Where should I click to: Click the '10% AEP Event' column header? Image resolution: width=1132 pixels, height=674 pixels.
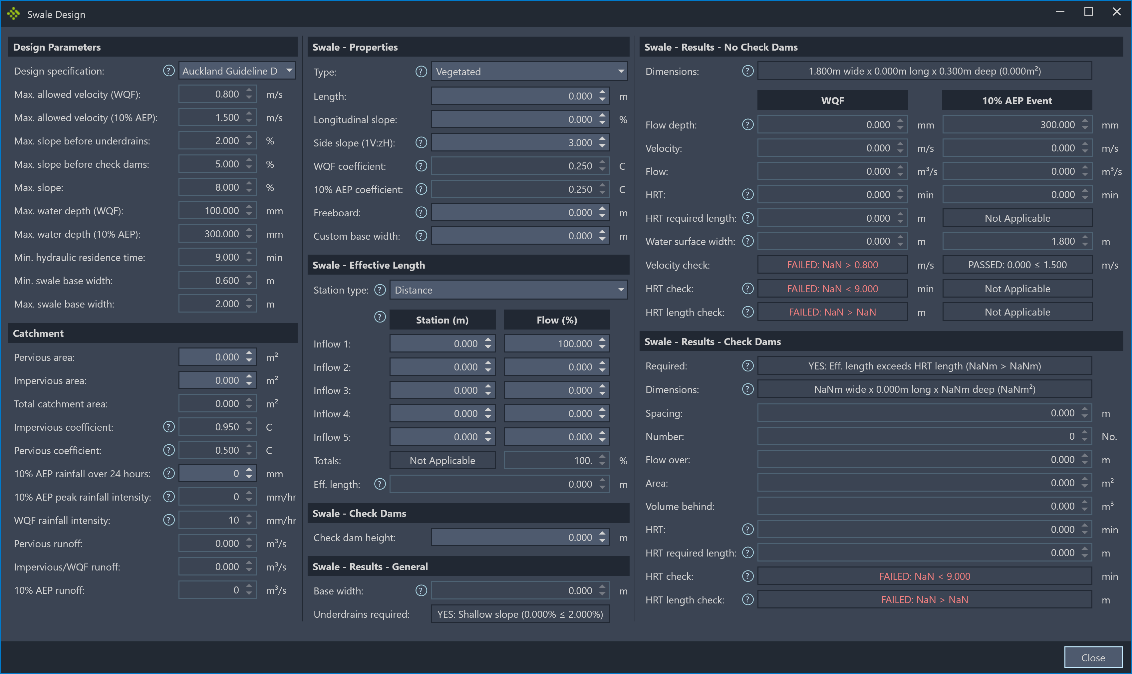coord(1017,100)
